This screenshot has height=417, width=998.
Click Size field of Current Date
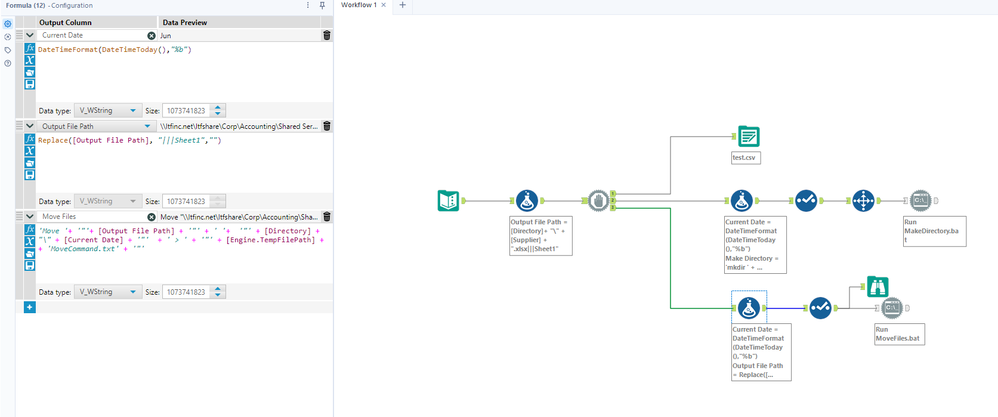[x=187, y=110]
